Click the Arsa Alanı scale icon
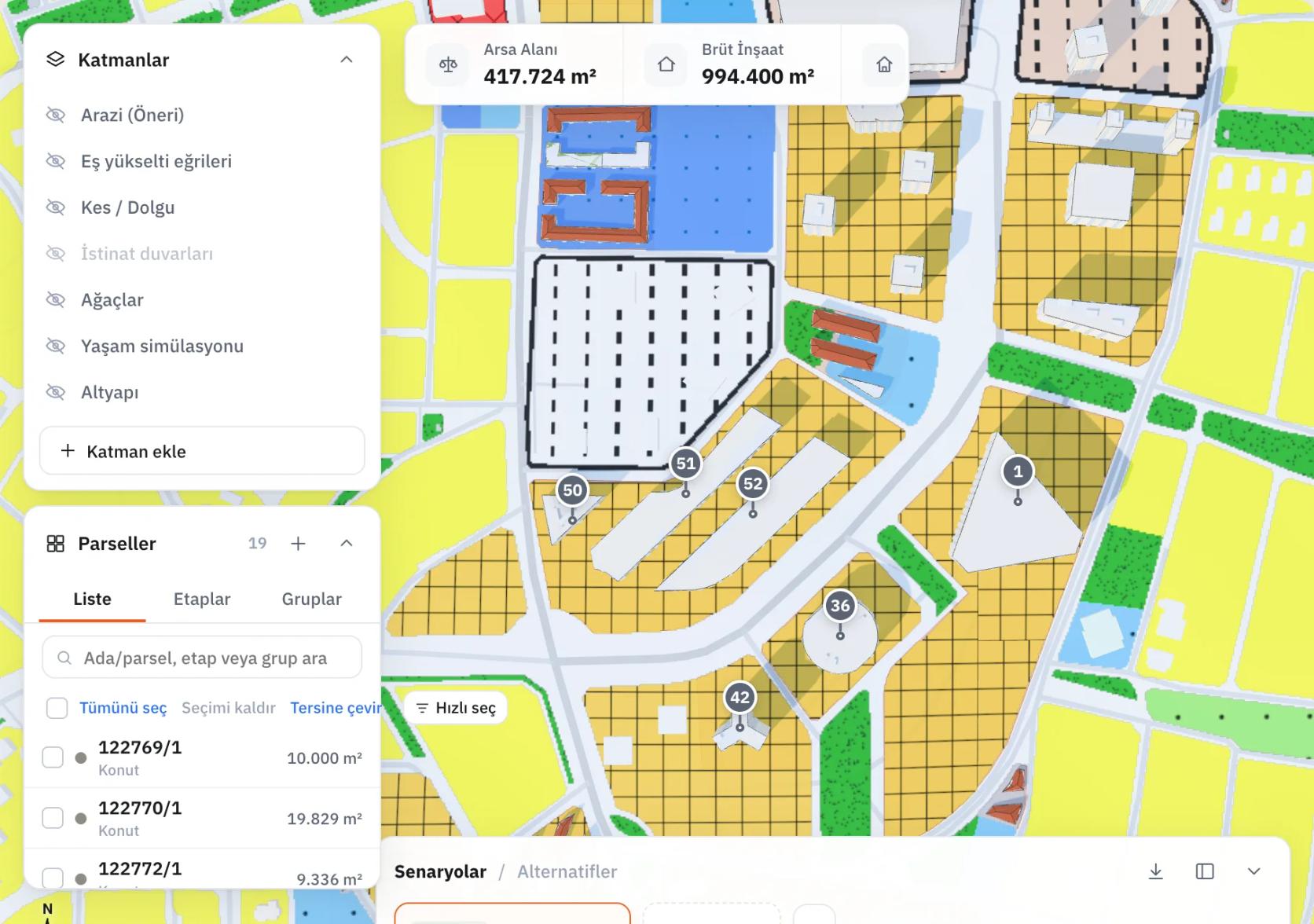The image size is (1314, 924). click(x=448, y=64)
